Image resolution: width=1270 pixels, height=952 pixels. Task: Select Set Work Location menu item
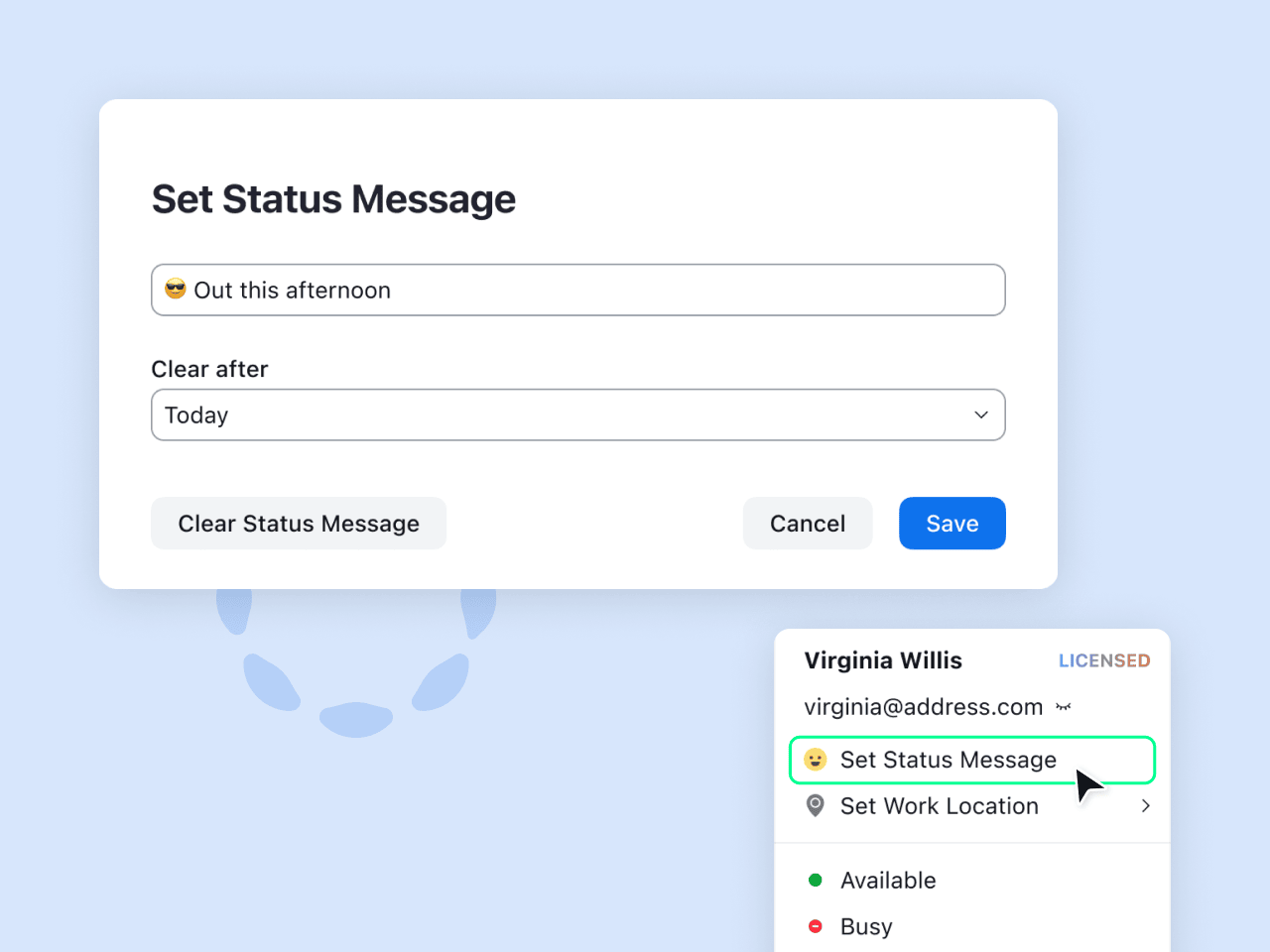pos(939,806)
